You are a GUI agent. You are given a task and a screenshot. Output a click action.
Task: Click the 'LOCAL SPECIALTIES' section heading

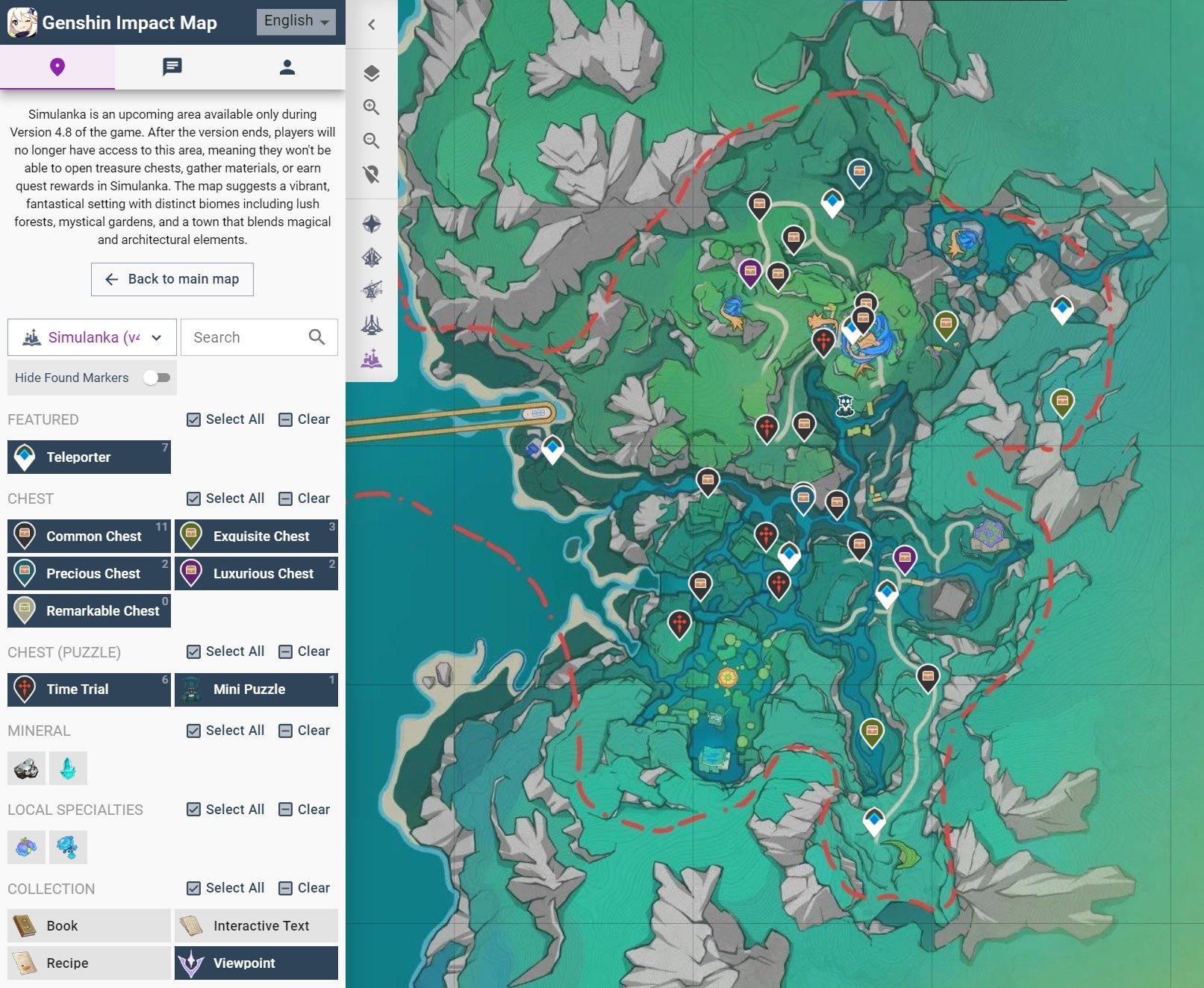tap(75, 810)
